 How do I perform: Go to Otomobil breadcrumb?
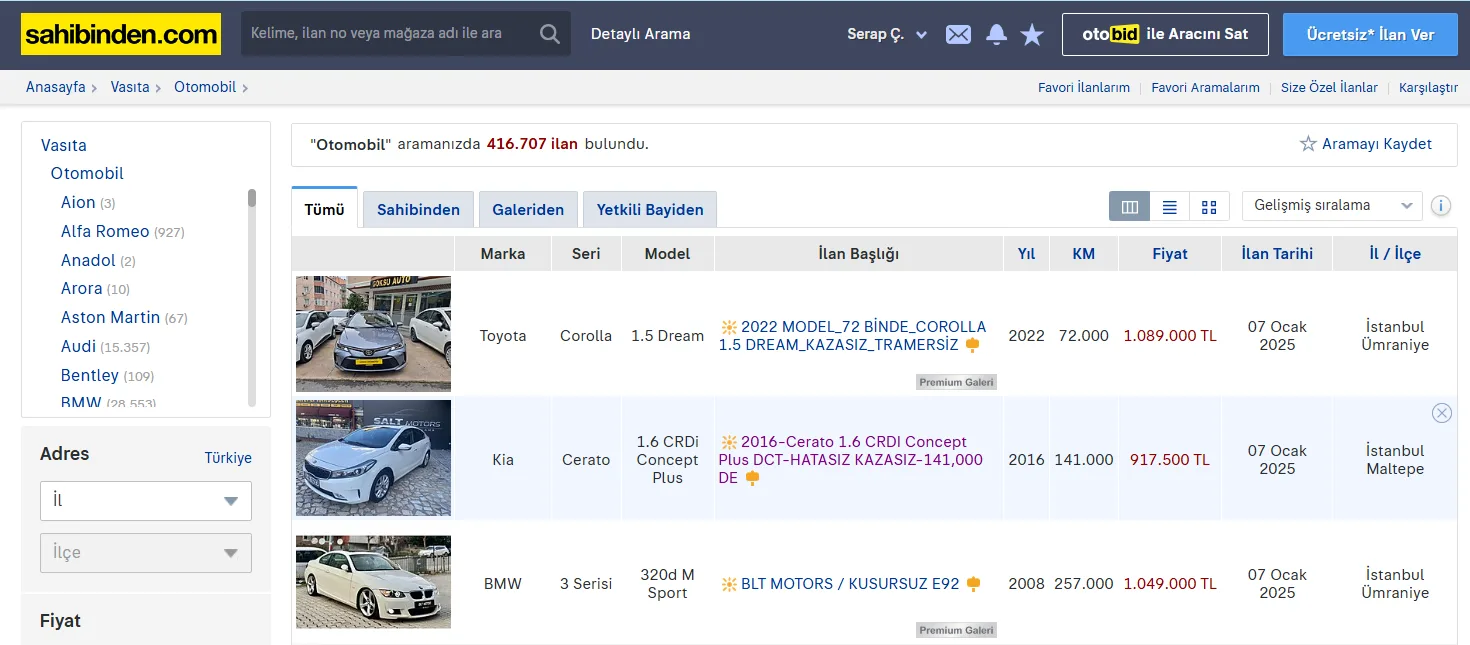tap(205, 87)
